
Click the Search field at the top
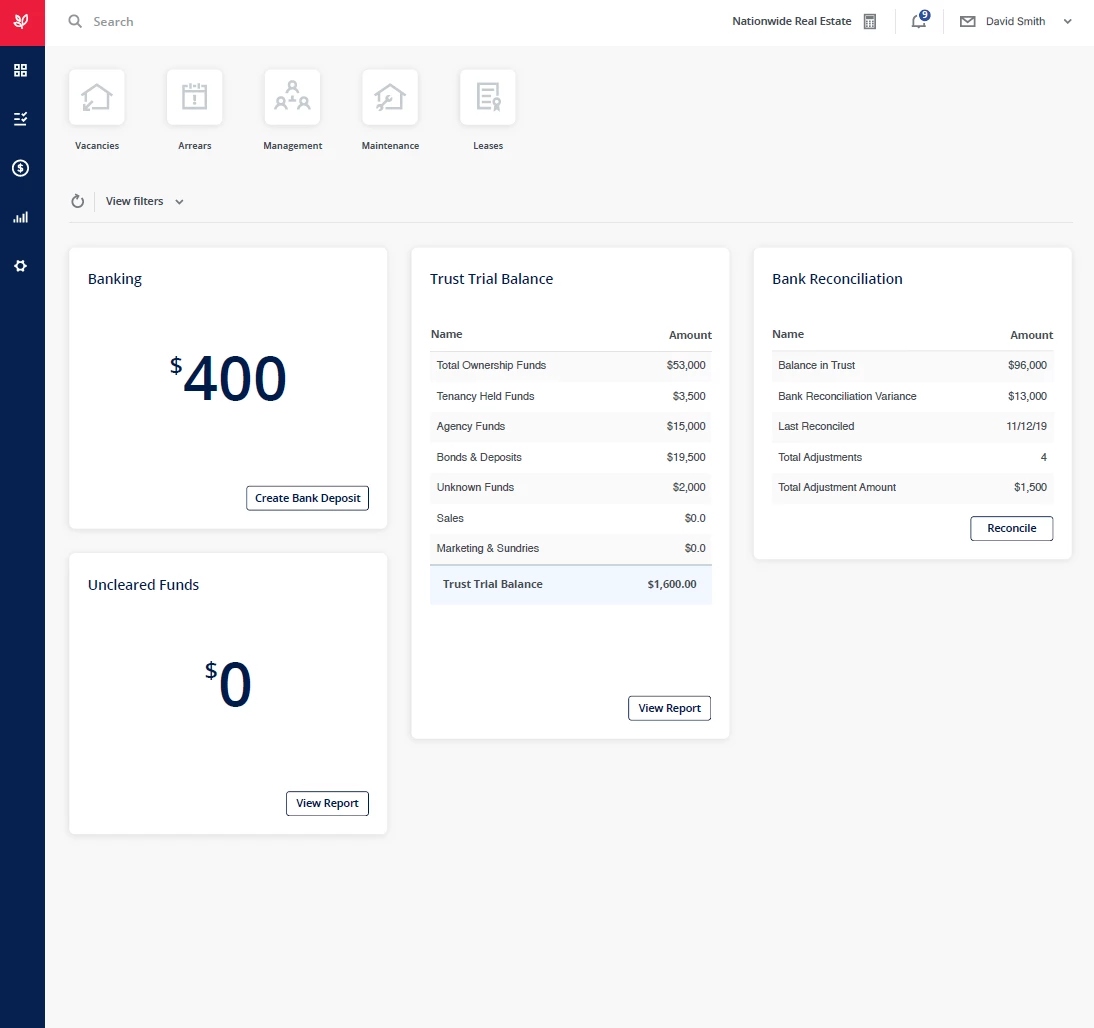click(113, 21)
